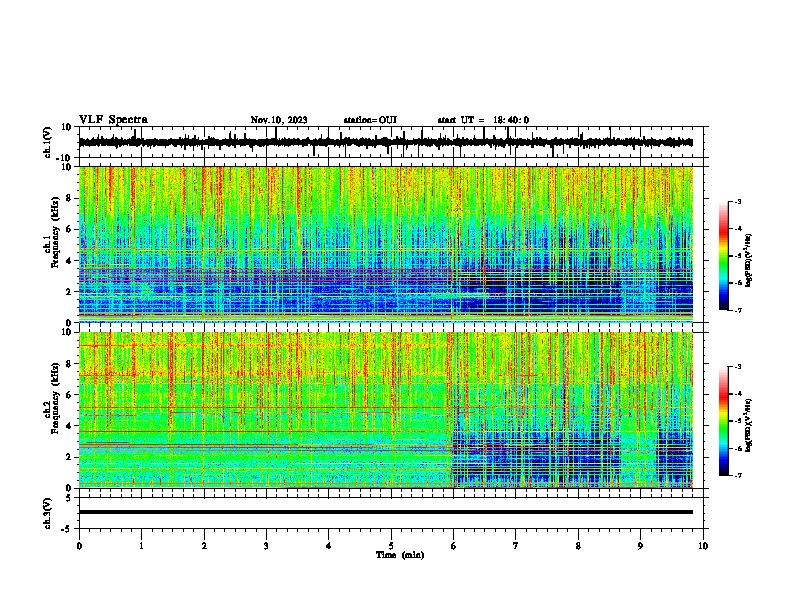The width and height of the screenshot is (792, 612).
Task: Click the "-5" tick on ch.3(V) axis
Action: coord(66,529)
